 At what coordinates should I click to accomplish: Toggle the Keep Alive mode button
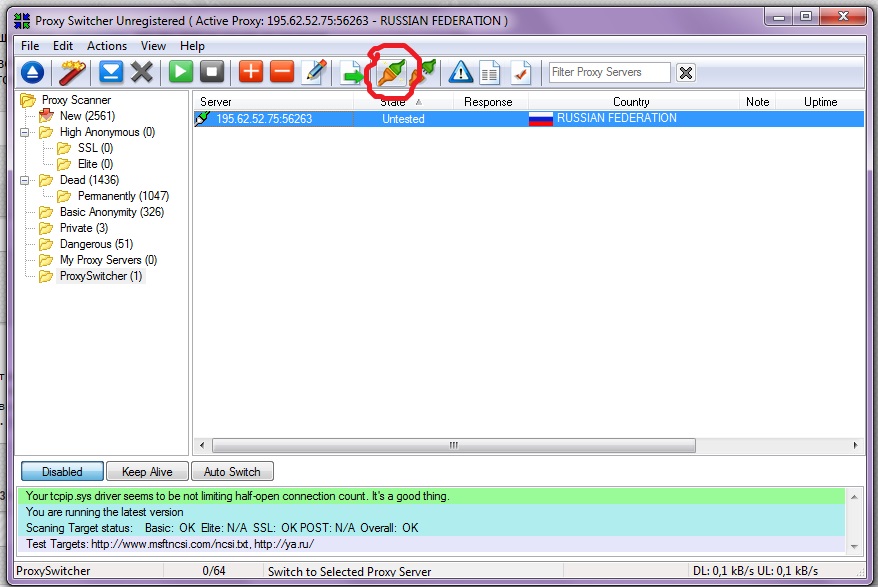[147, 472]
